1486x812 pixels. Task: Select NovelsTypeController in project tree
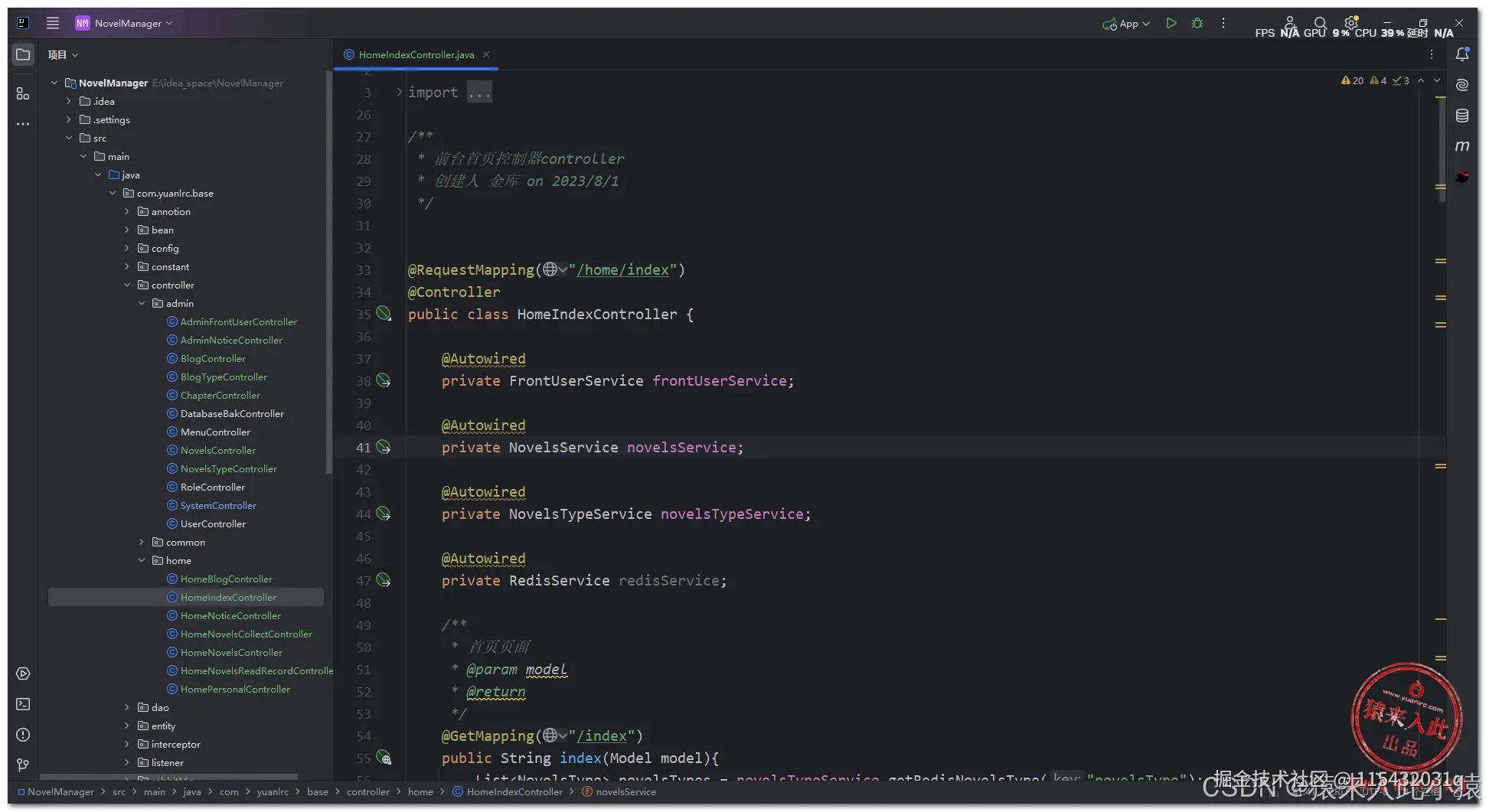[x=228, y=468]
